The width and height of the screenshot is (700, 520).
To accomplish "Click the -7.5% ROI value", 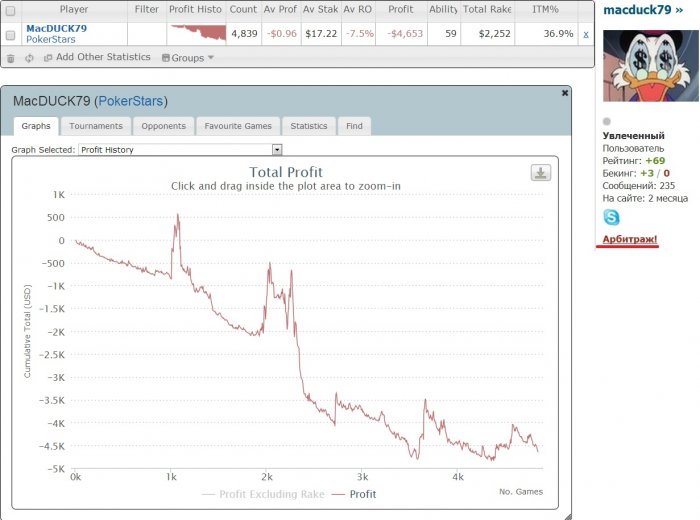I will 359,33.
